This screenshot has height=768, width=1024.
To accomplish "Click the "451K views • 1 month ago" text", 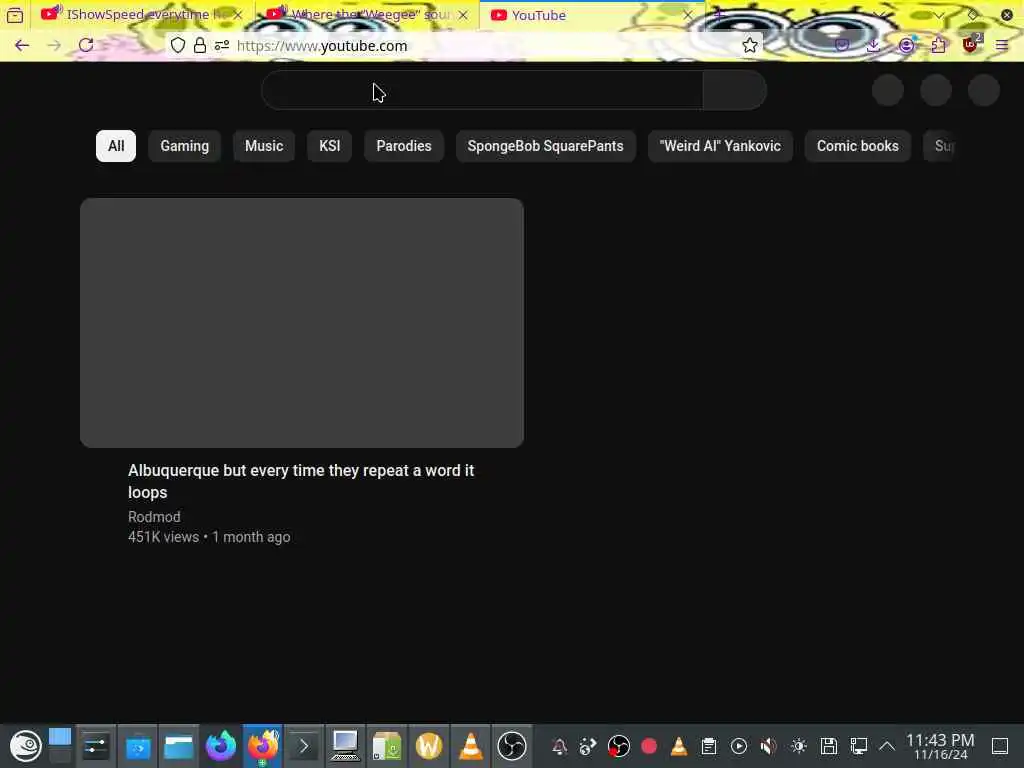I will (x=209, y=537).
